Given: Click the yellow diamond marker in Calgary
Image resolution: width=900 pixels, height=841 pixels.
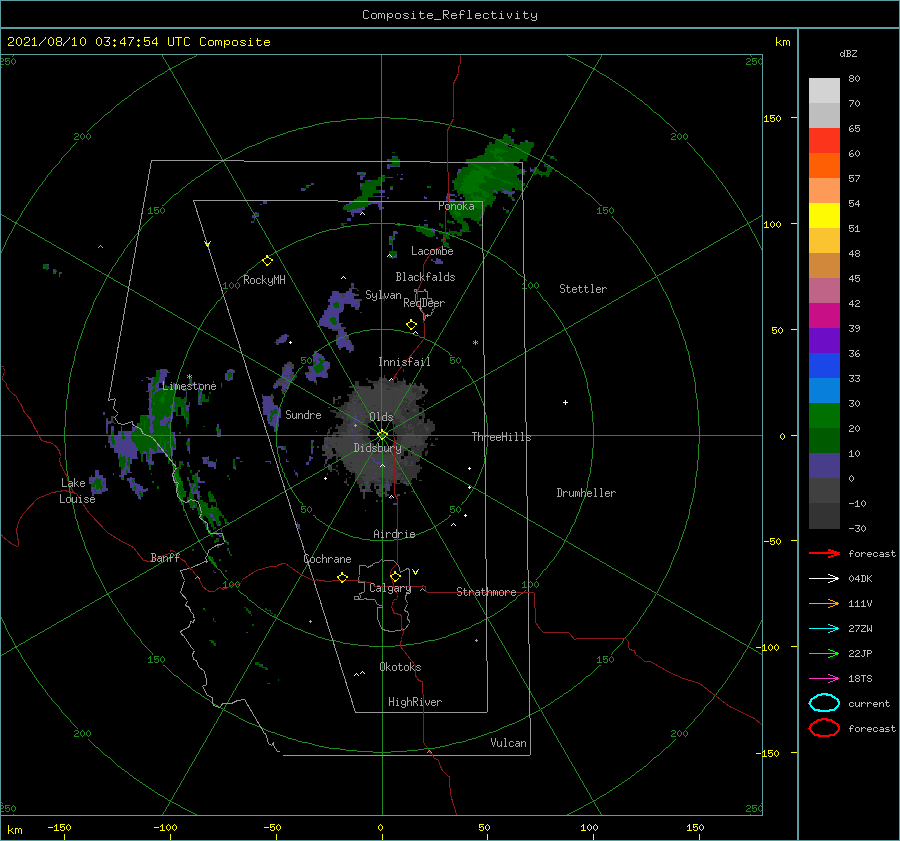Looking at the screenshot, I should (x=395, y=576).
